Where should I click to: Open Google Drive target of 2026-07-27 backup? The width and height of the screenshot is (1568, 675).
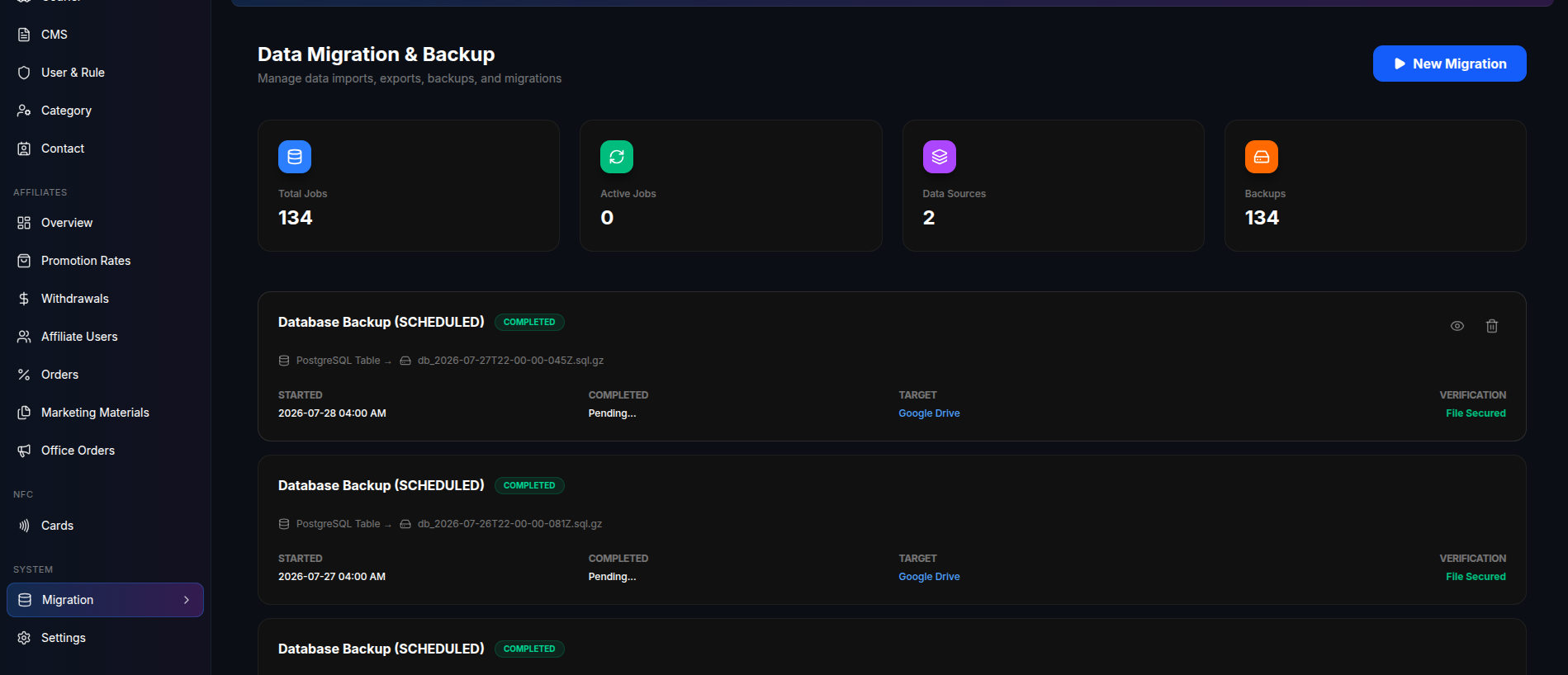click(x=929, y=577)
